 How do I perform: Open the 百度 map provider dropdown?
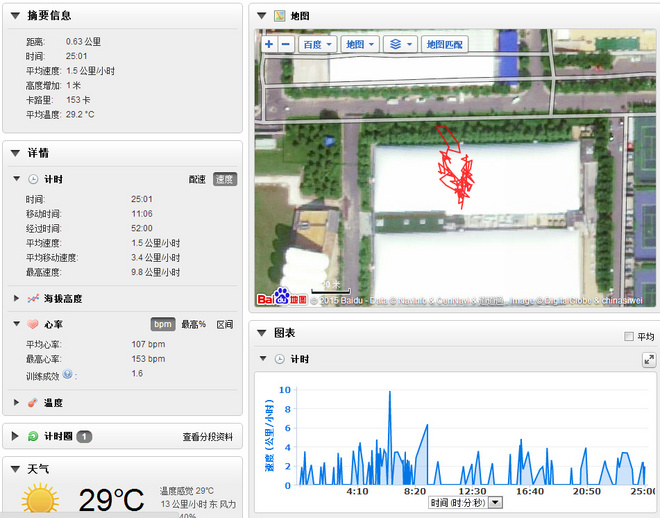coord(317,45)
